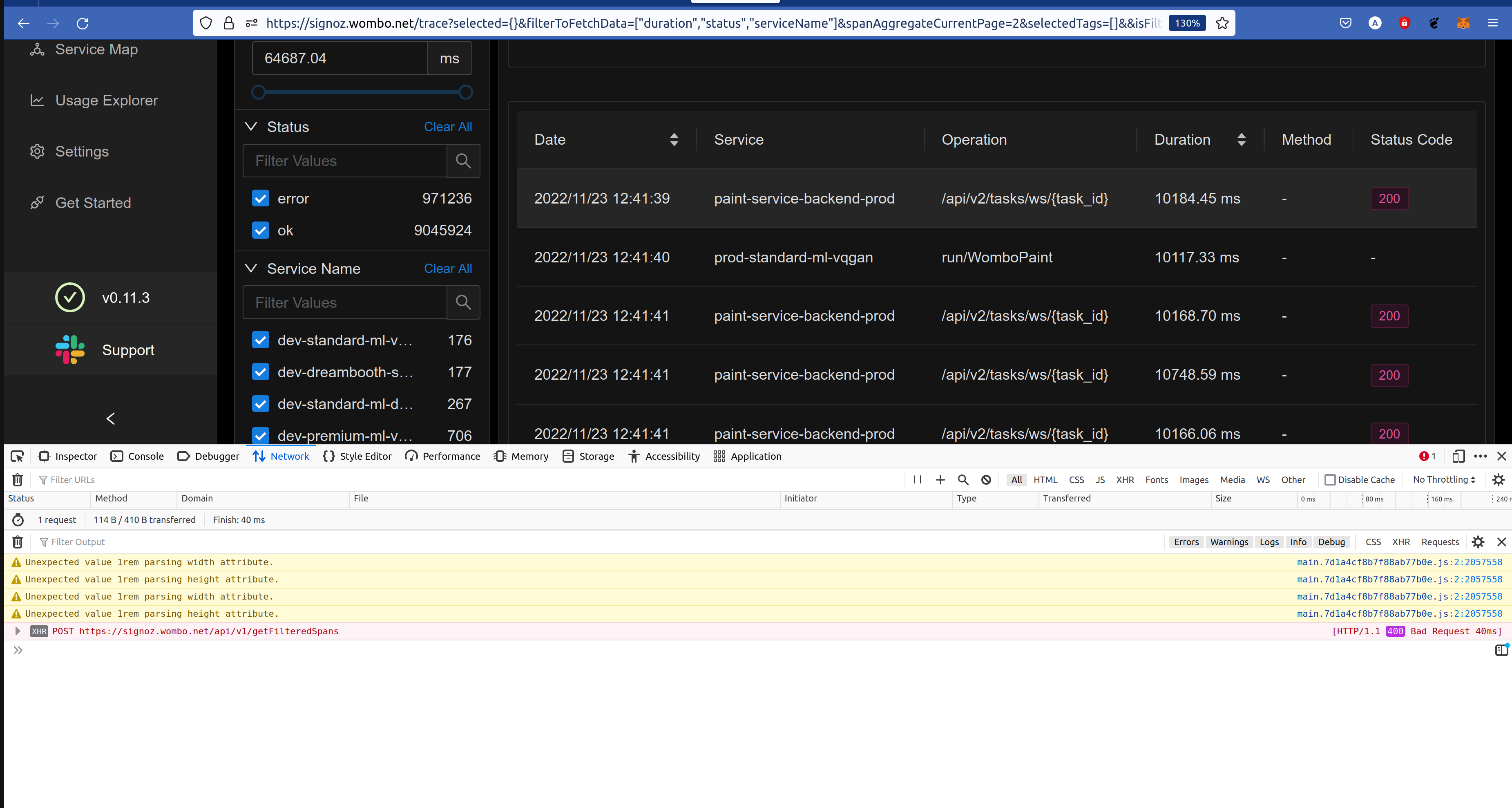Viewport: 1512px width, 808px height.
Task: Click the element picker icon in devtools
Action: click(17, 456)
